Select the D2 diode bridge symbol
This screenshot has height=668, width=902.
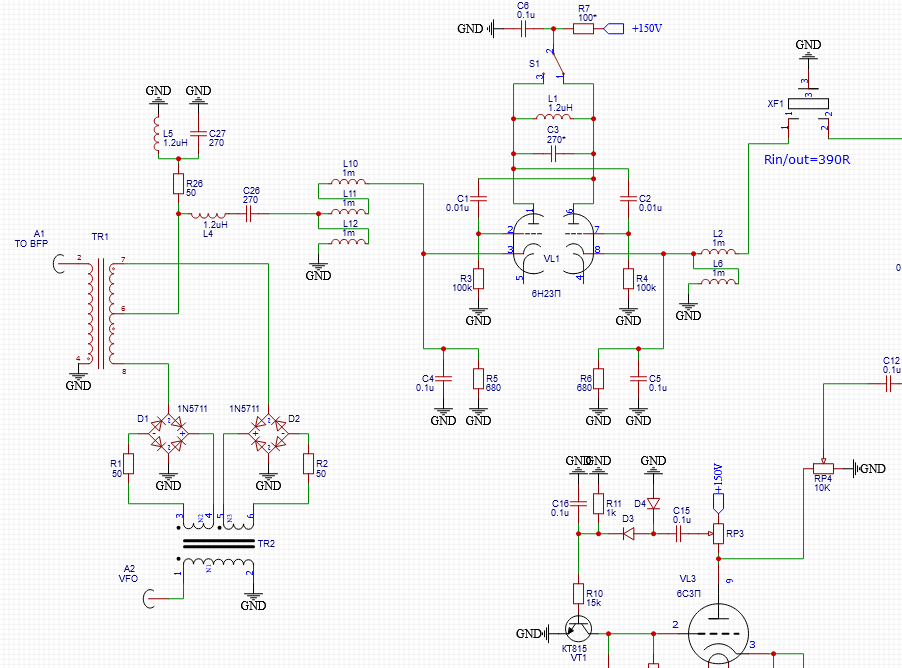pos(268,433)
